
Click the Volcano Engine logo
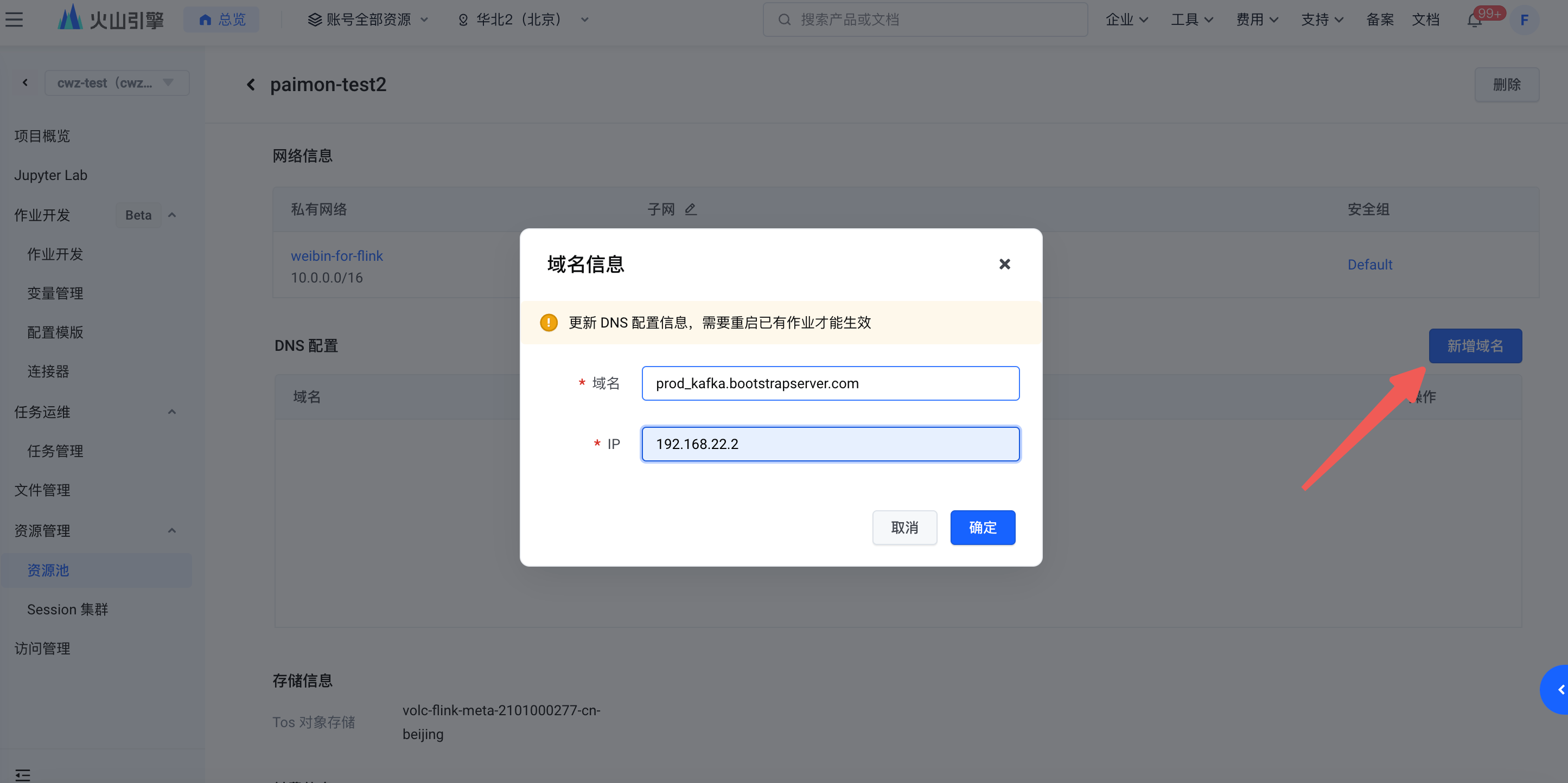click(111, 18)
